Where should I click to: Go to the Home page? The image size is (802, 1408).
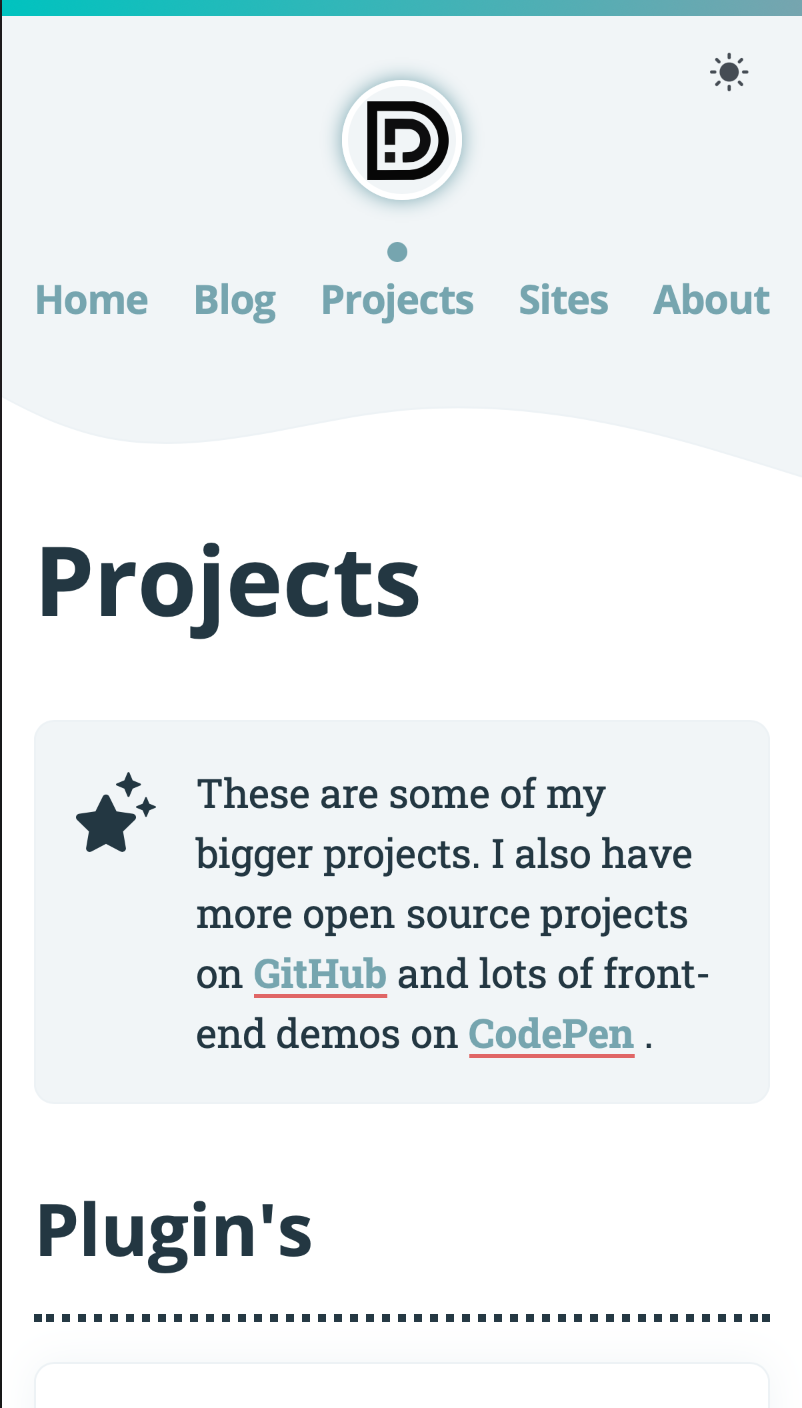(x=92, y=300)
